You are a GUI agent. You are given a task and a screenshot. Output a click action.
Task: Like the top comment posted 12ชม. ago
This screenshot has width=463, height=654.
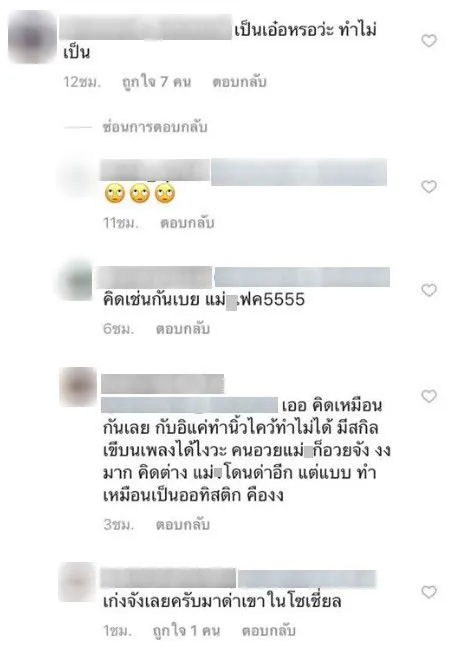tap(429, 40)
